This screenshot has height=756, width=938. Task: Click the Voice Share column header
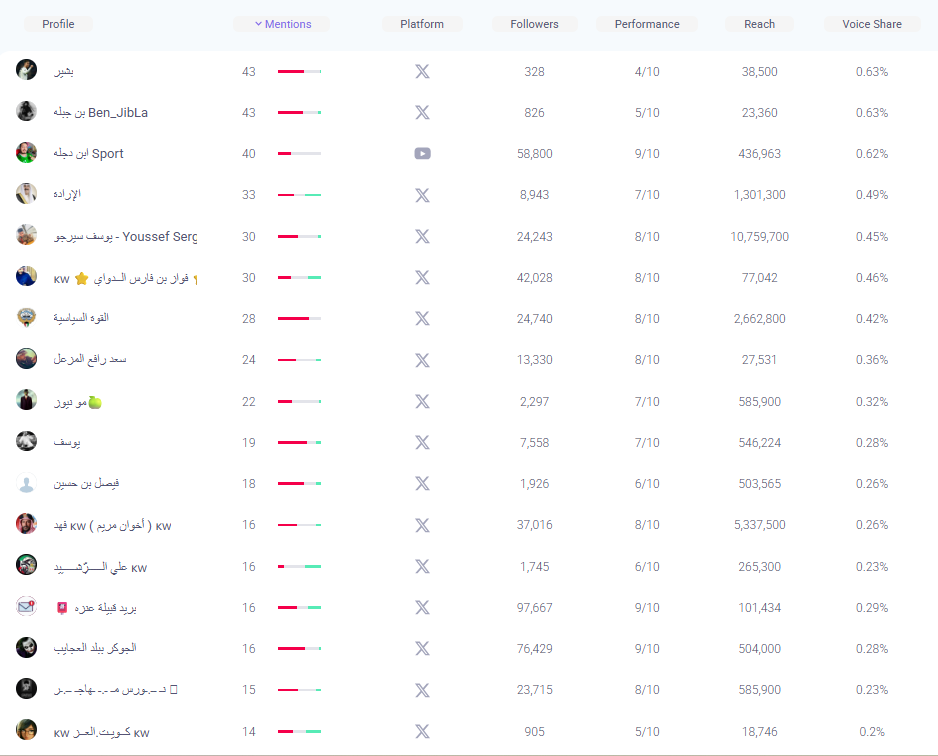pyautogui.click(x=871, y=24)
